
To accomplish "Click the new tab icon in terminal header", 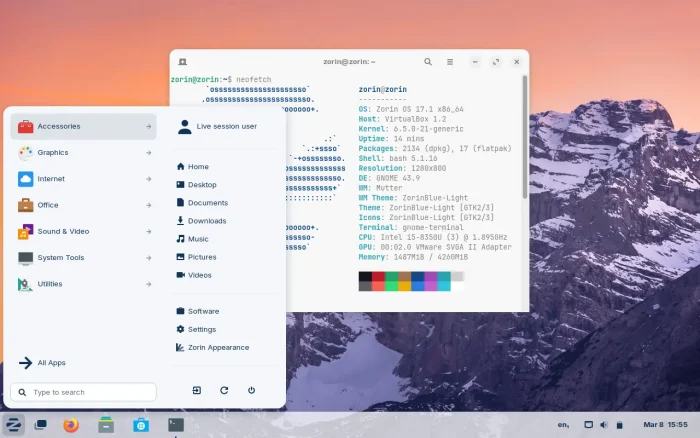I will (x=183, y=62).
